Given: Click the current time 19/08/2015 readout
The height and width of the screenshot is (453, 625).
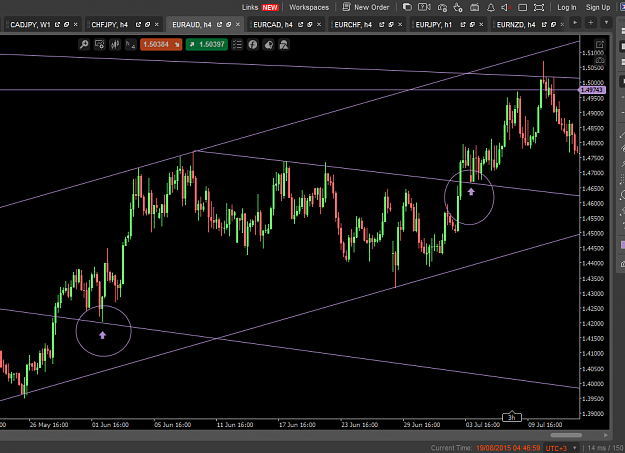Looking at the screenshot, I should point(508,448).
